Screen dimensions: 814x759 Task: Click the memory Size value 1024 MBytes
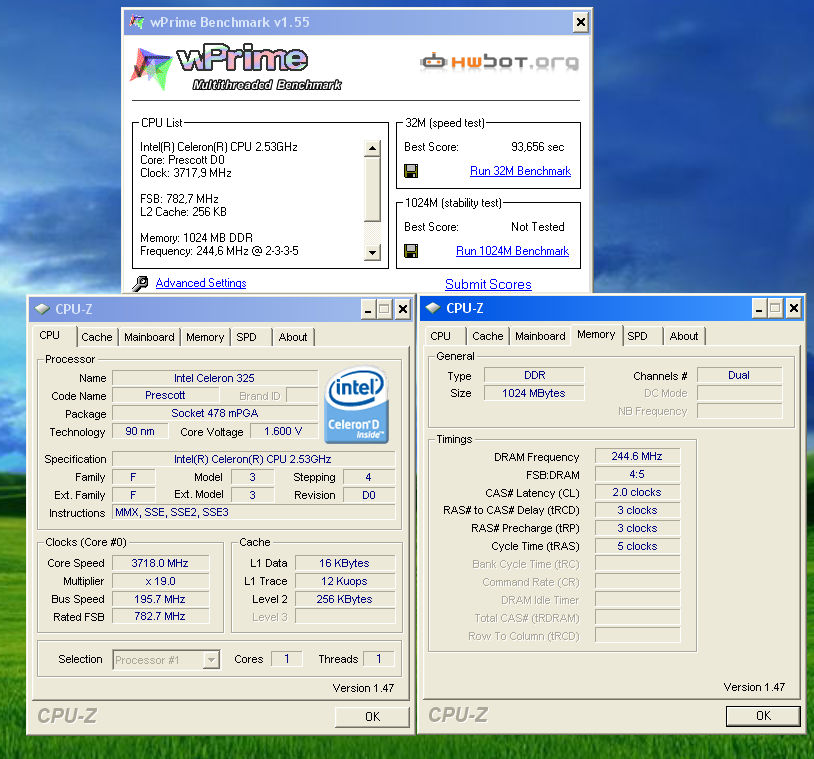[534, 393]
